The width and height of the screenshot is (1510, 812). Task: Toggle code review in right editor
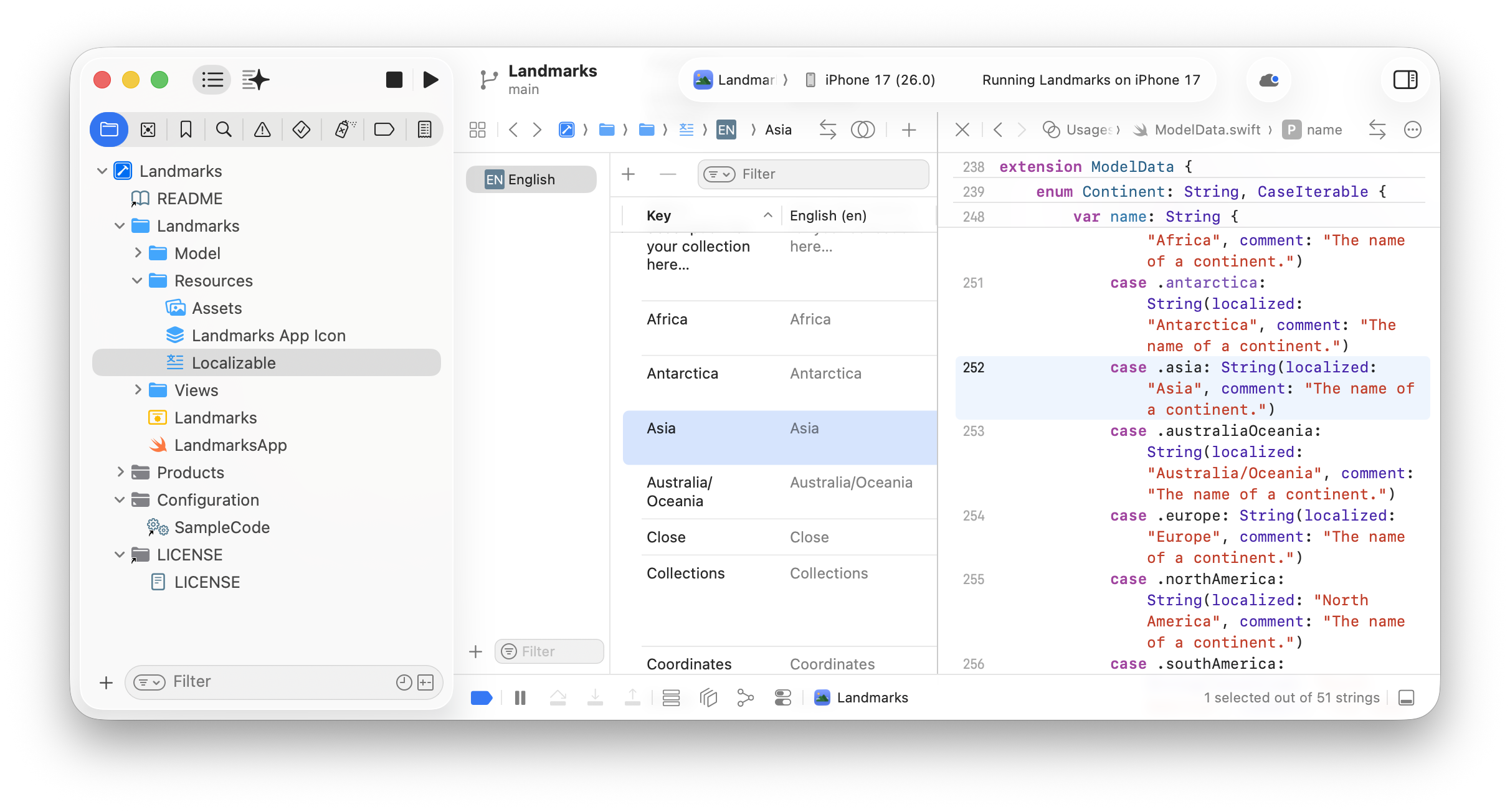[1377, 130]
